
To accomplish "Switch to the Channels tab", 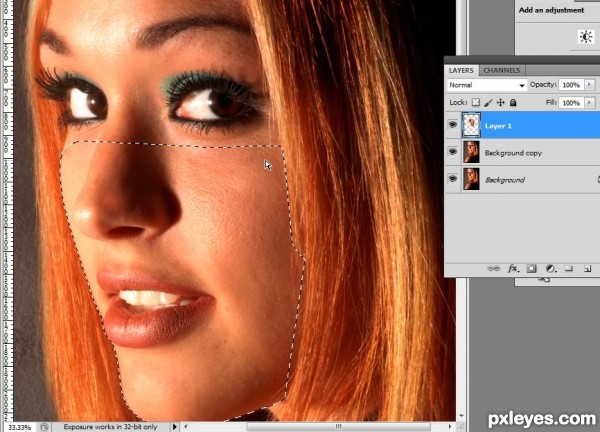I will (501, 70).
